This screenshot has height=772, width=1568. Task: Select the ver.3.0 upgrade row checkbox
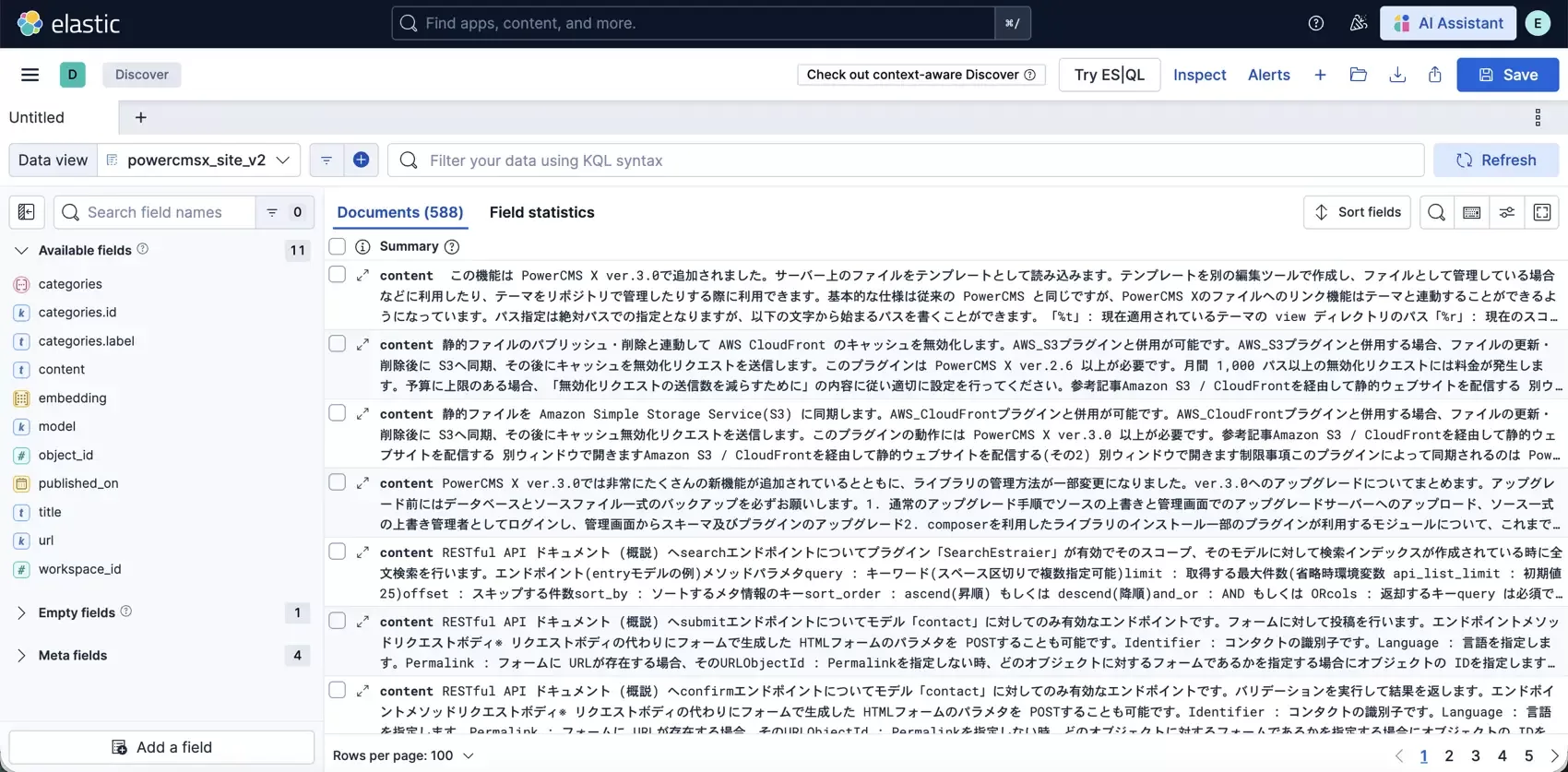338,481
